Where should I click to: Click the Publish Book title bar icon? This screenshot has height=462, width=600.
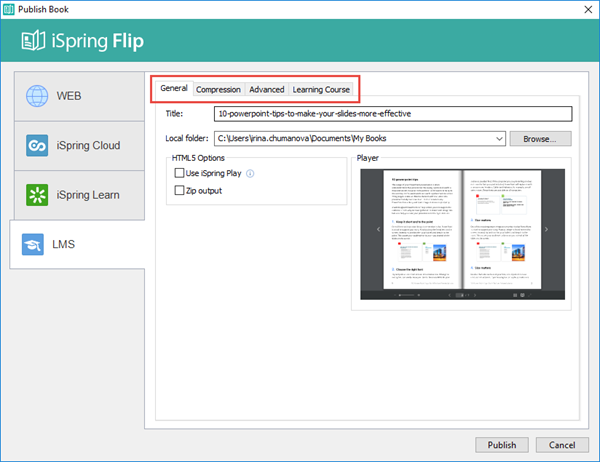8,9
